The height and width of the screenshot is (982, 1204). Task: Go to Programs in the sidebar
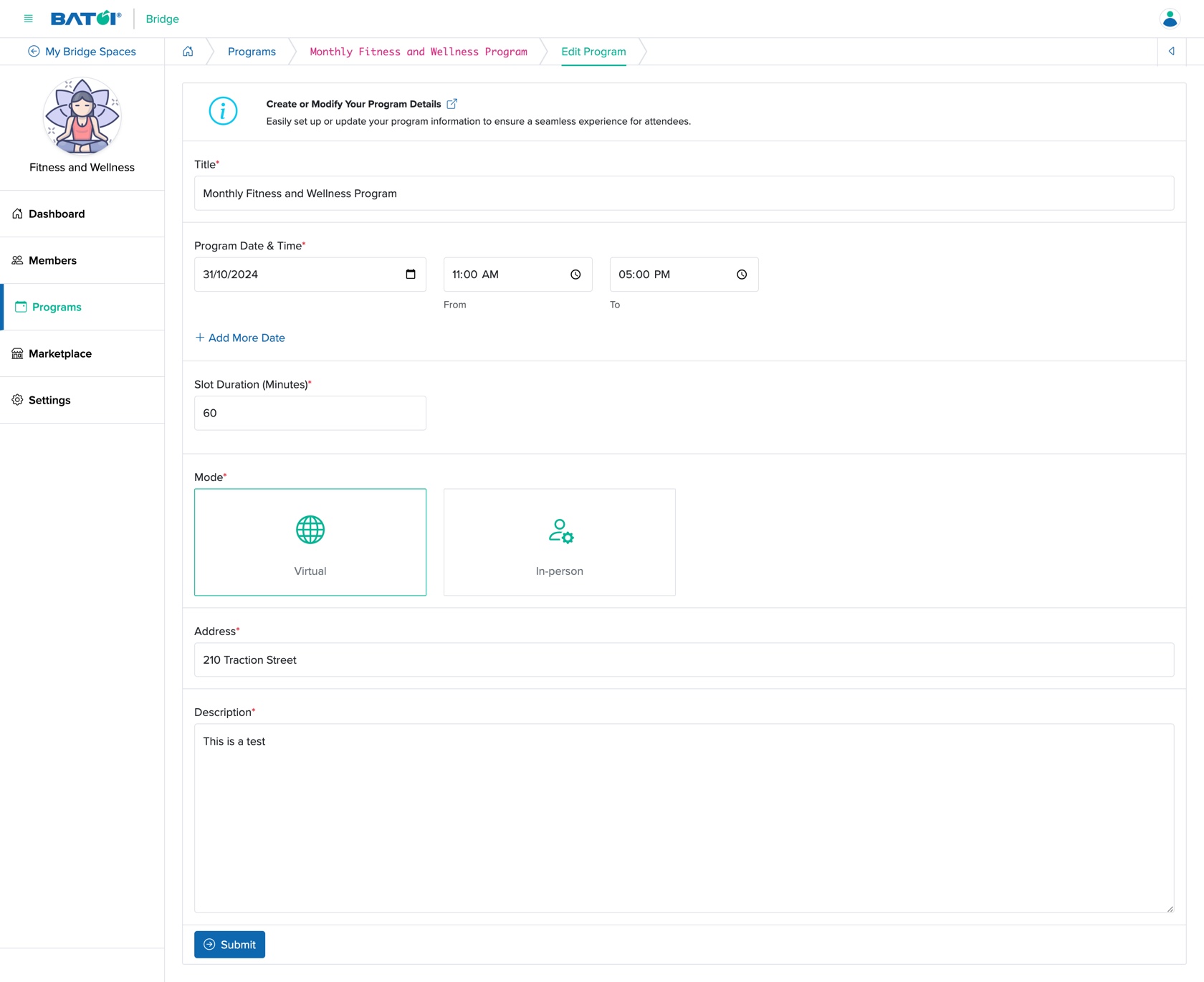82,307
